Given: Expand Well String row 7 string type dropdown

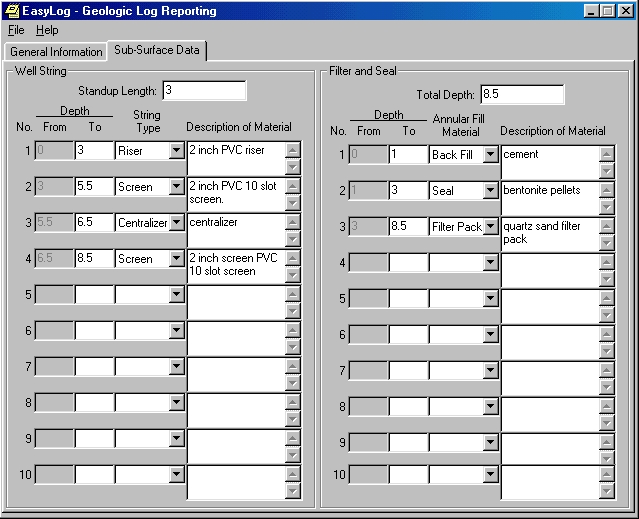Looking at the screenshot, I should coord(176,366).
